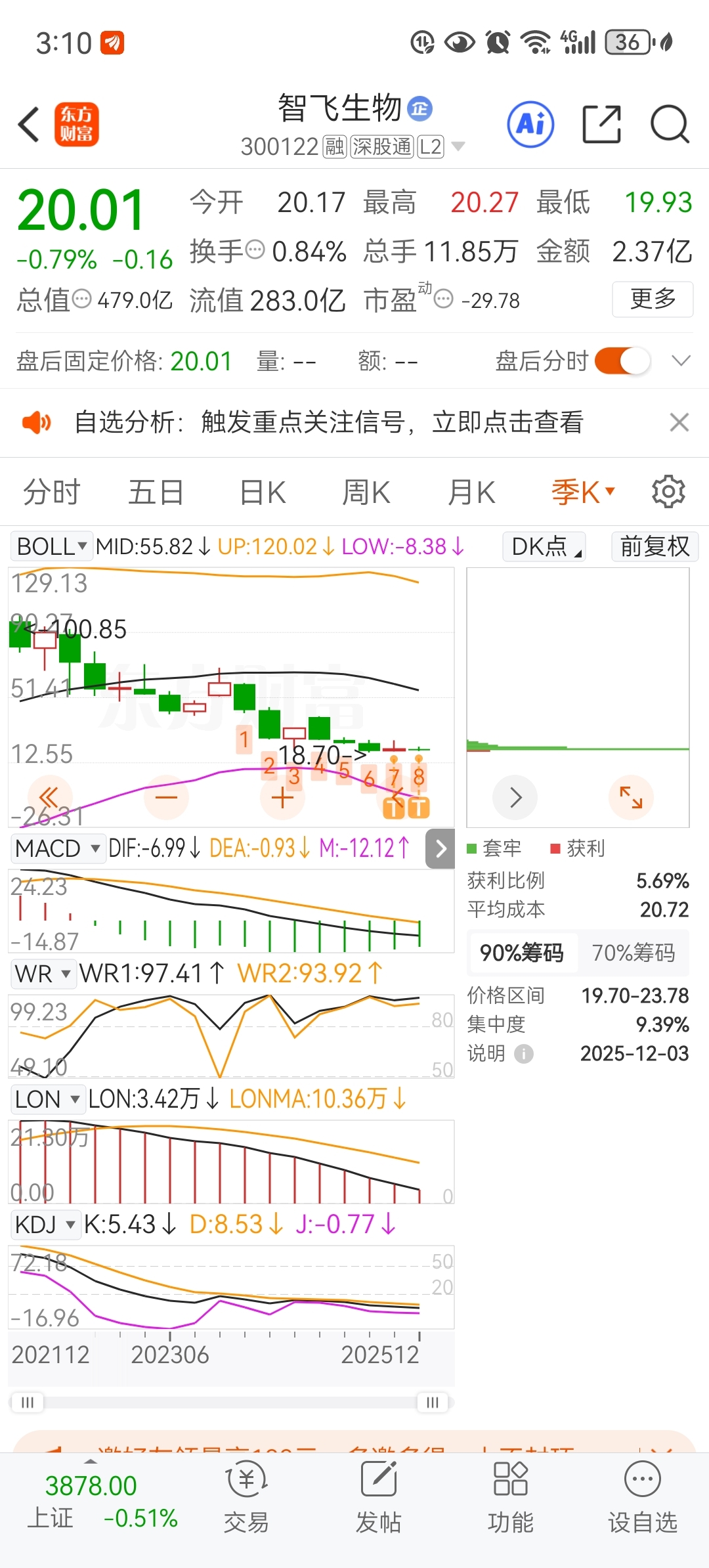Switch to 分时 tab

point(51,492)
